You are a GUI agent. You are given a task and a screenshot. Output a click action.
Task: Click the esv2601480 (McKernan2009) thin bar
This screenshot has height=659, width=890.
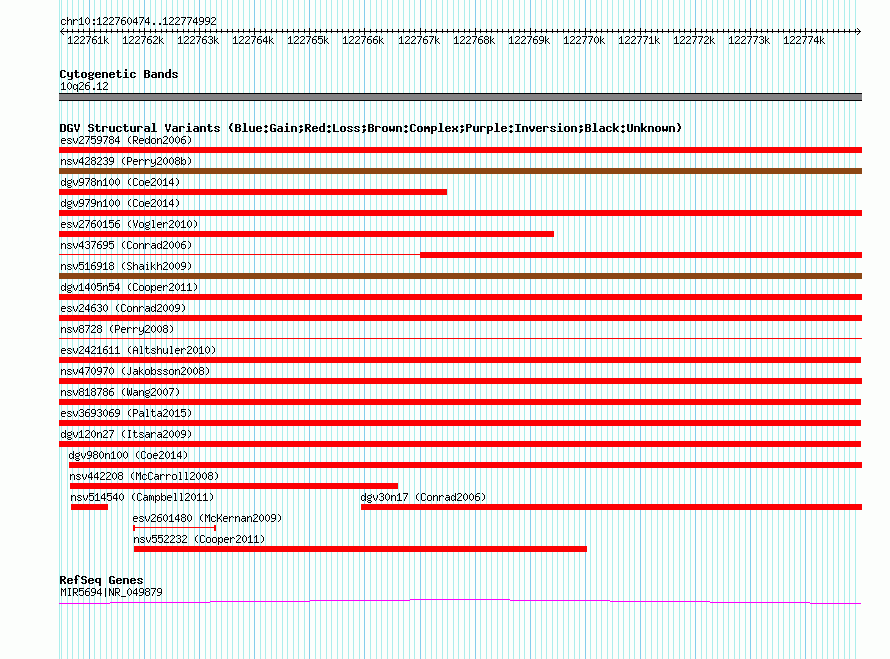174,528
